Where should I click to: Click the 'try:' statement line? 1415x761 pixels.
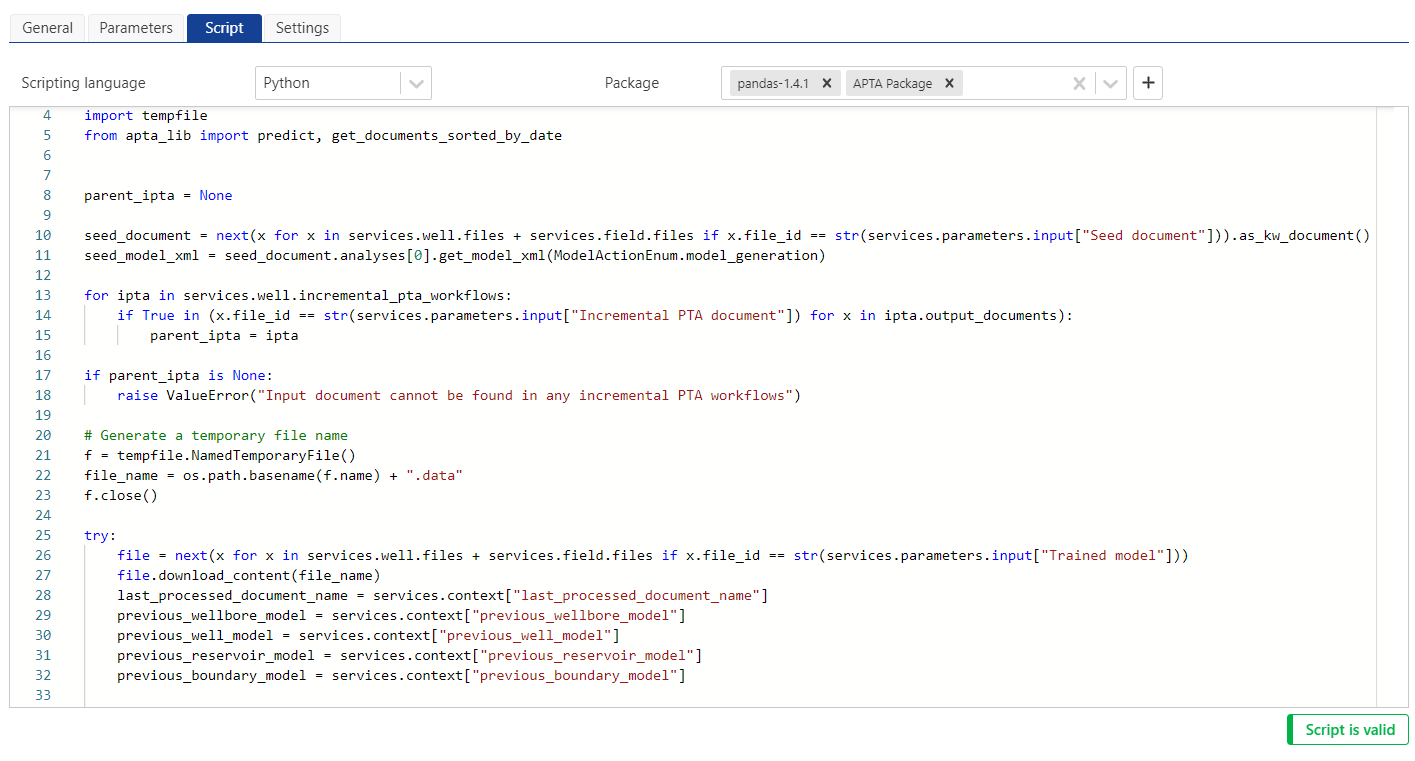click(100, 536)
